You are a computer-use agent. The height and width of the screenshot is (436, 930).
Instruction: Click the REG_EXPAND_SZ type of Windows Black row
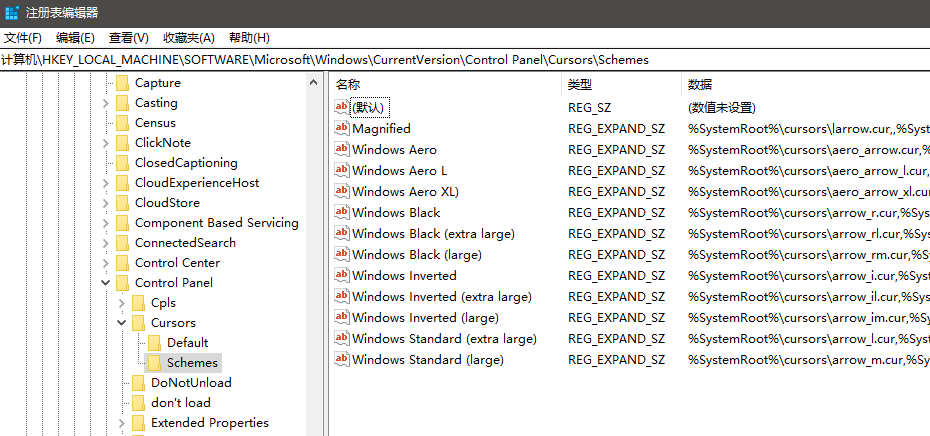pyautogui.click(x=616, y=212)
